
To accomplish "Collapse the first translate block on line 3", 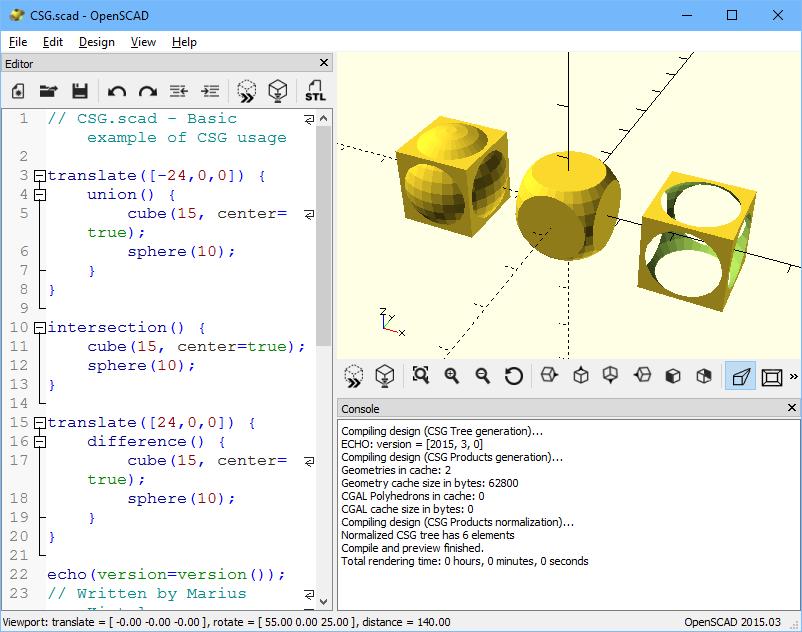I will pos(40,176).
